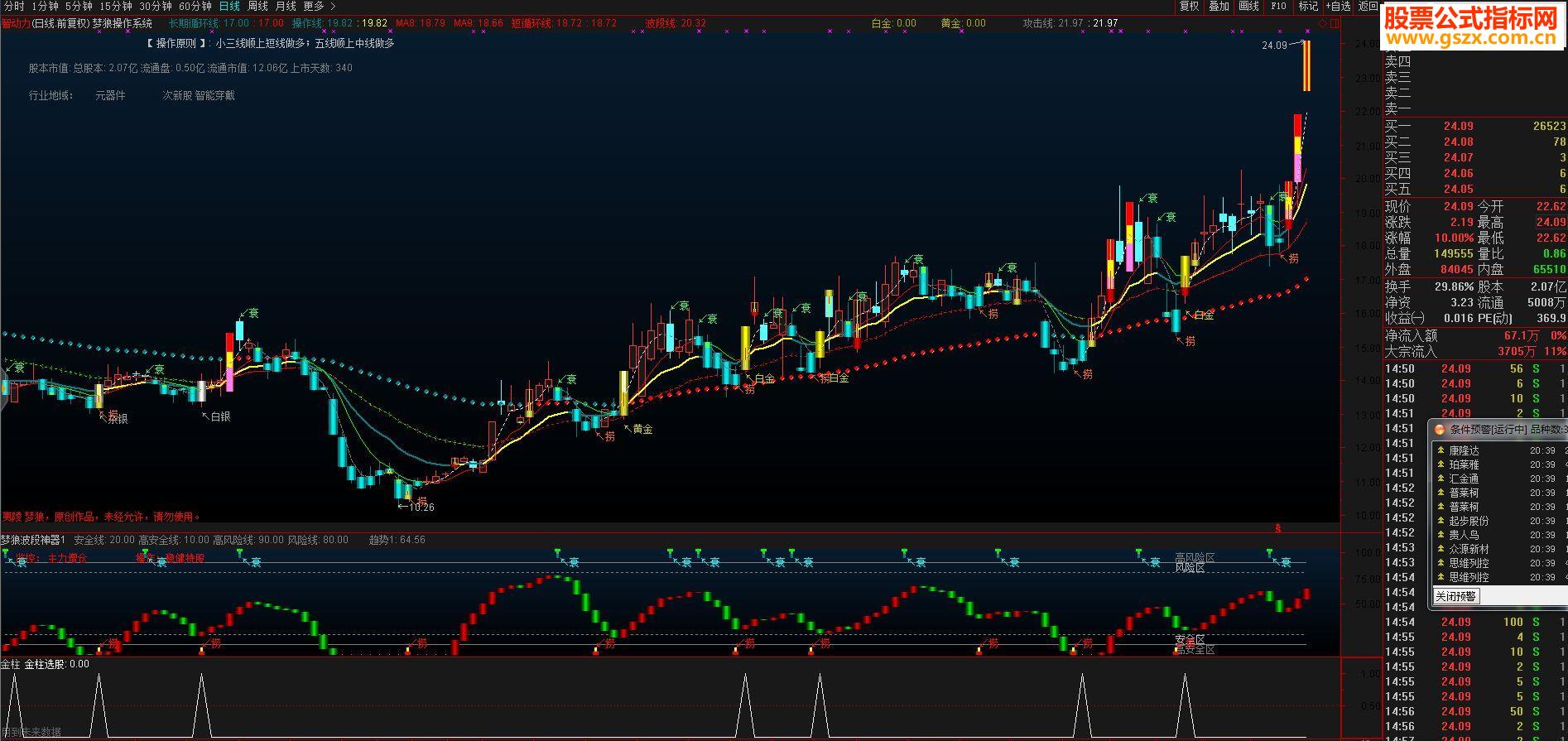Click the 趋势1: 64.56 readout
Viewport: 1568px width, 741px height.
[x=397, y=540]
